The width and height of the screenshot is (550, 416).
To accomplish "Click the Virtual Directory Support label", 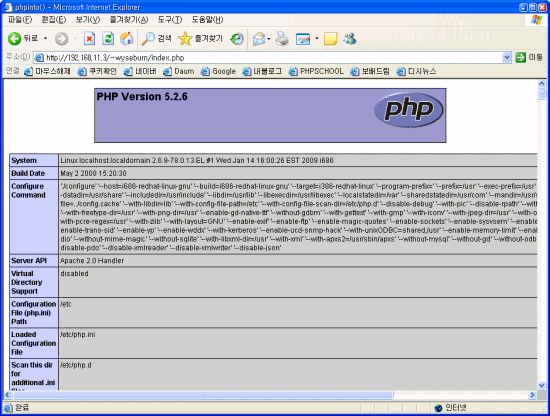I will pyautogui.click(x=27, y=282).
